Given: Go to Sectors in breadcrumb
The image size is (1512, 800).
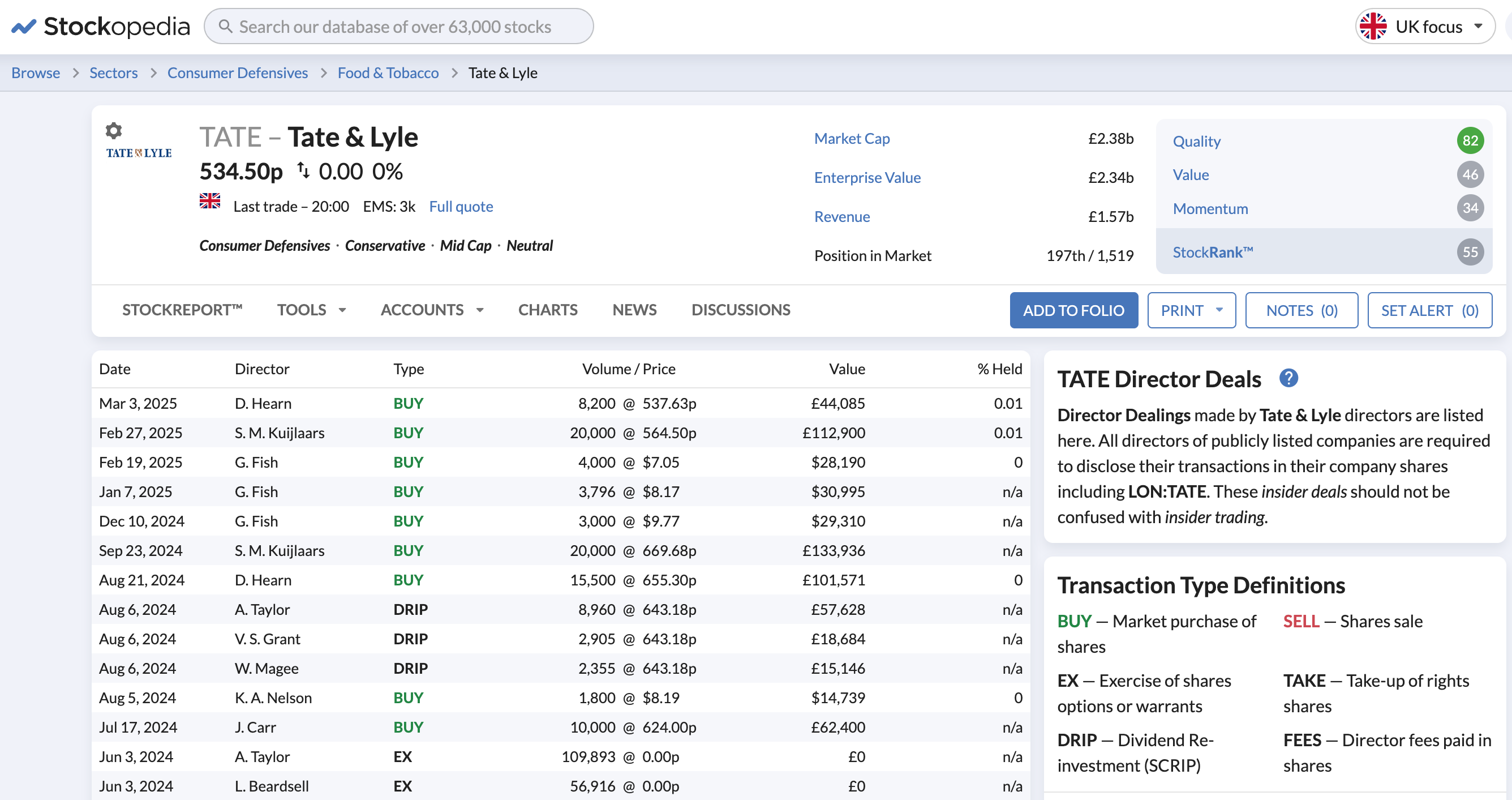Looking at the screenshot, I should (x=113, y=73).
